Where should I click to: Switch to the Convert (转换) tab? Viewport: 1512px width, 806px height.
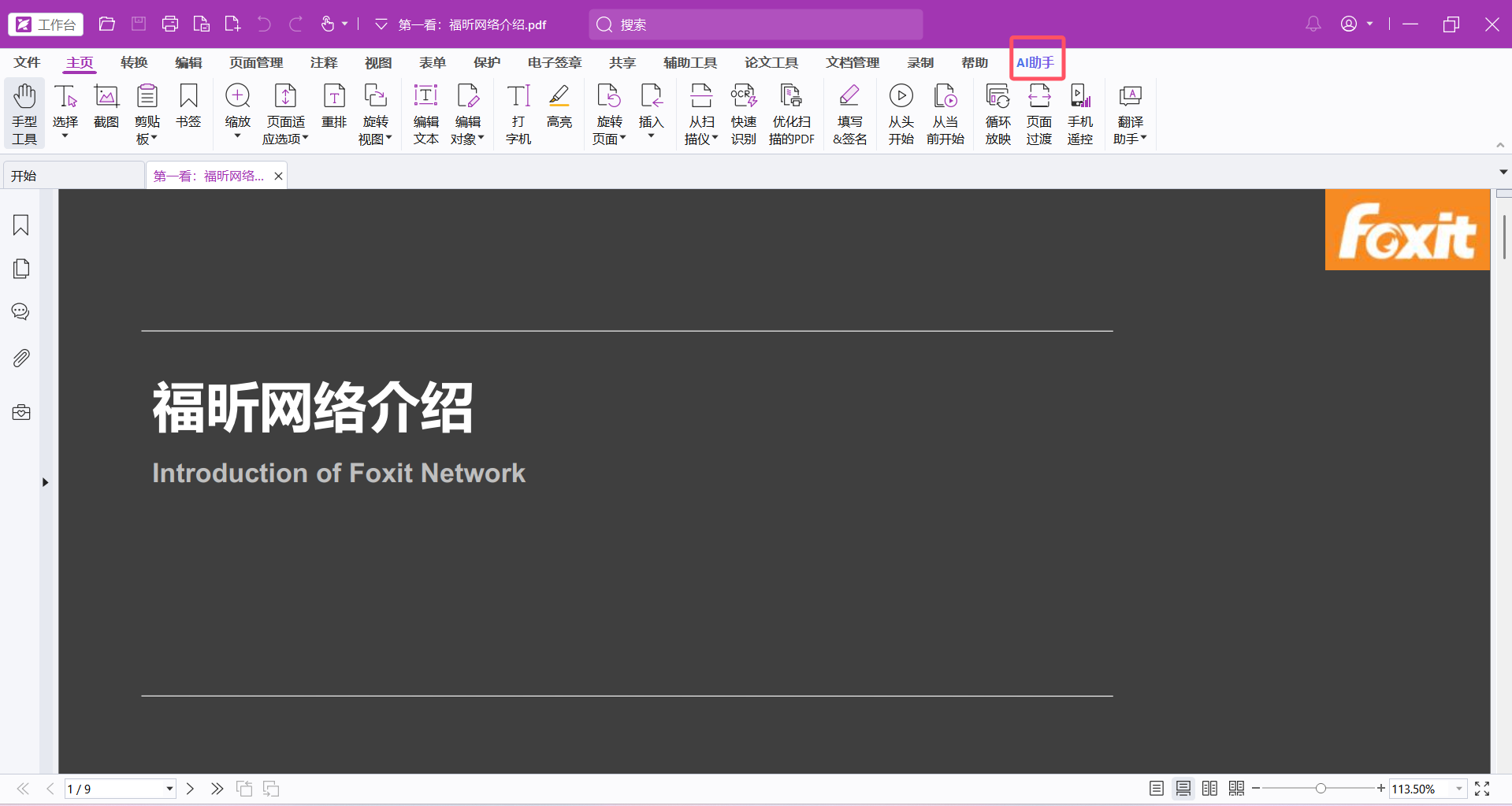click(134, 62)
